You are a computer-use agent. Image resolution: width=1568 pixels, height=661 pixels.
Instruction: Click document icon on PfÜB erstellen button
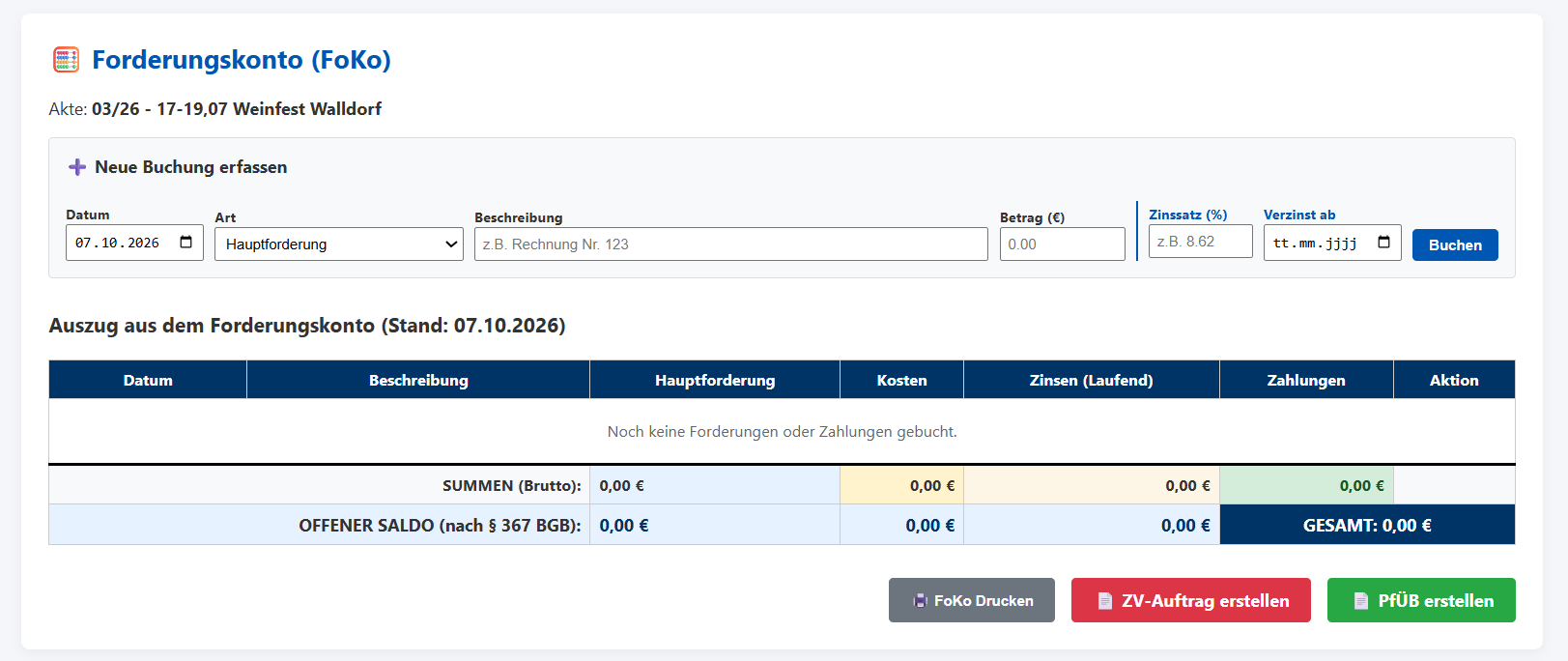(1361, 601)
